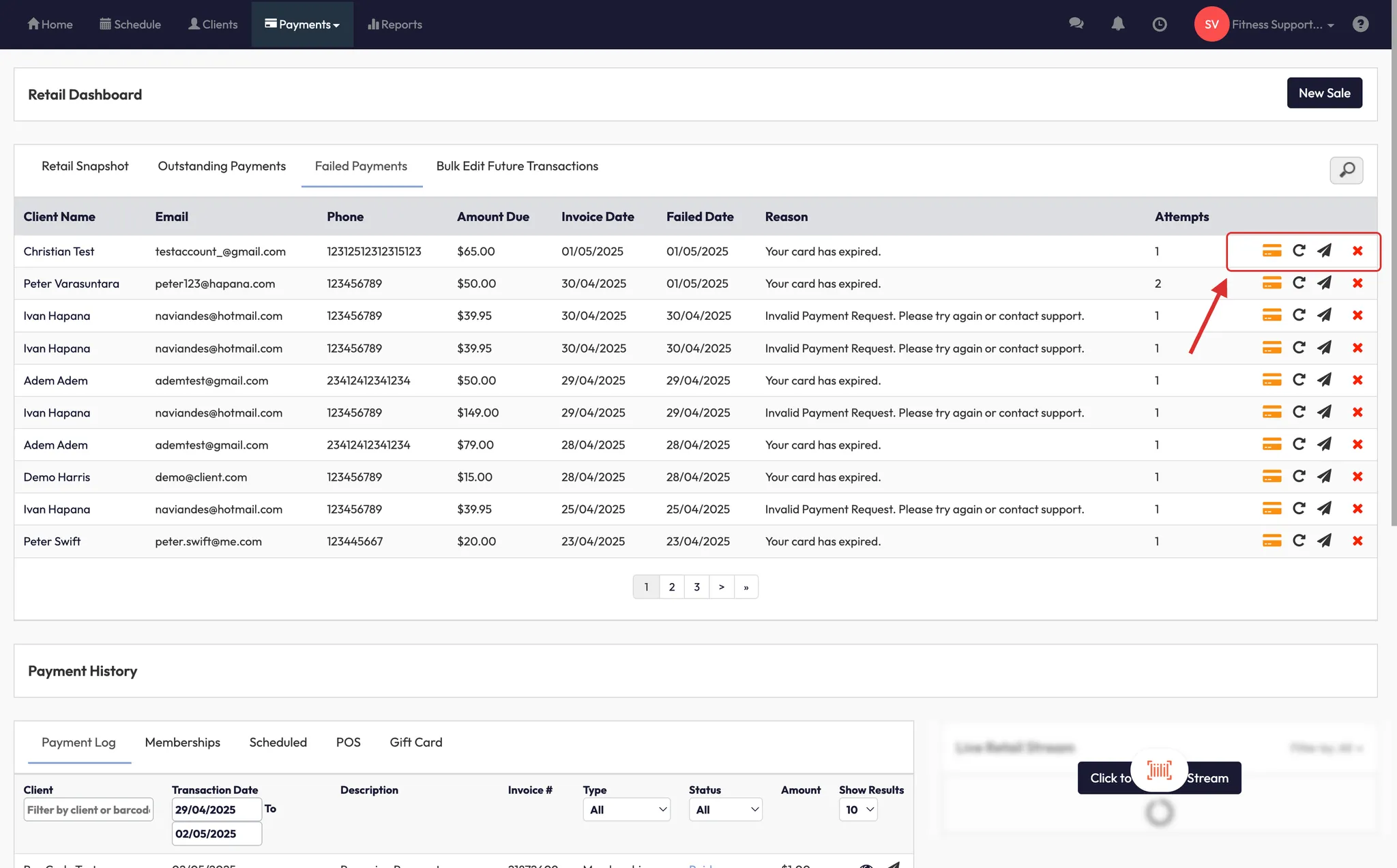Viewport: 1397px width, 868px height.
Task: Open the Show Results count dropdown
Action: pyautogui.click(x=858, y=809)
